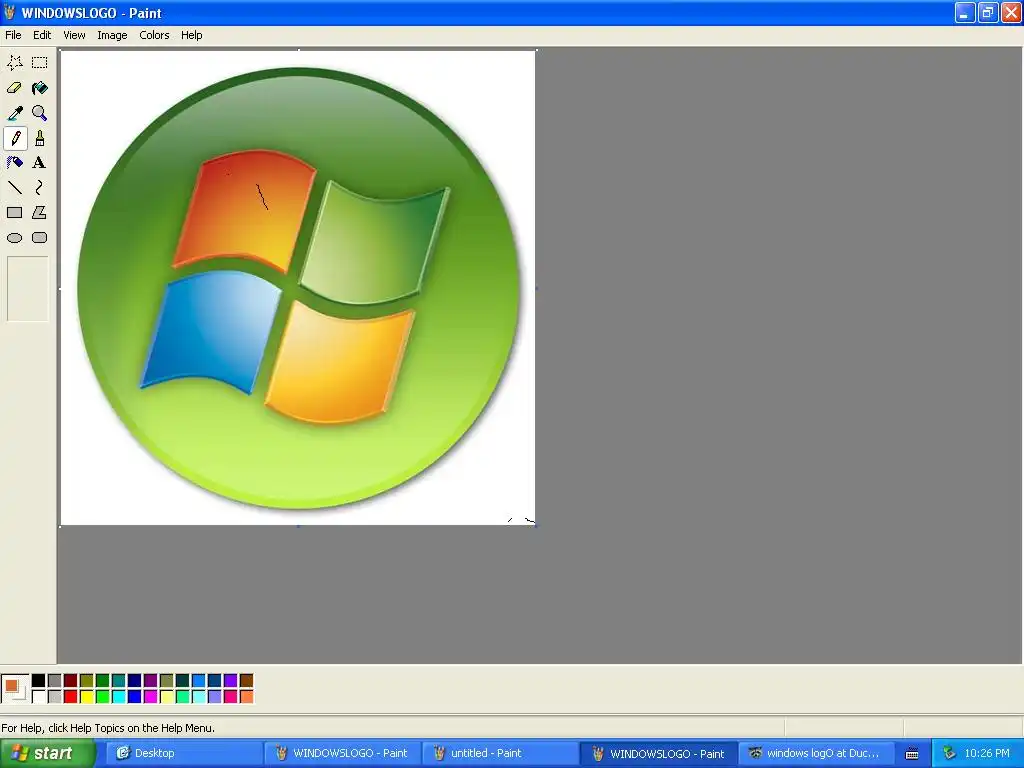This screenshot has height=768, width=1024.
Task: Select the Rectangle shape tool
Action: tap(14, 213)
